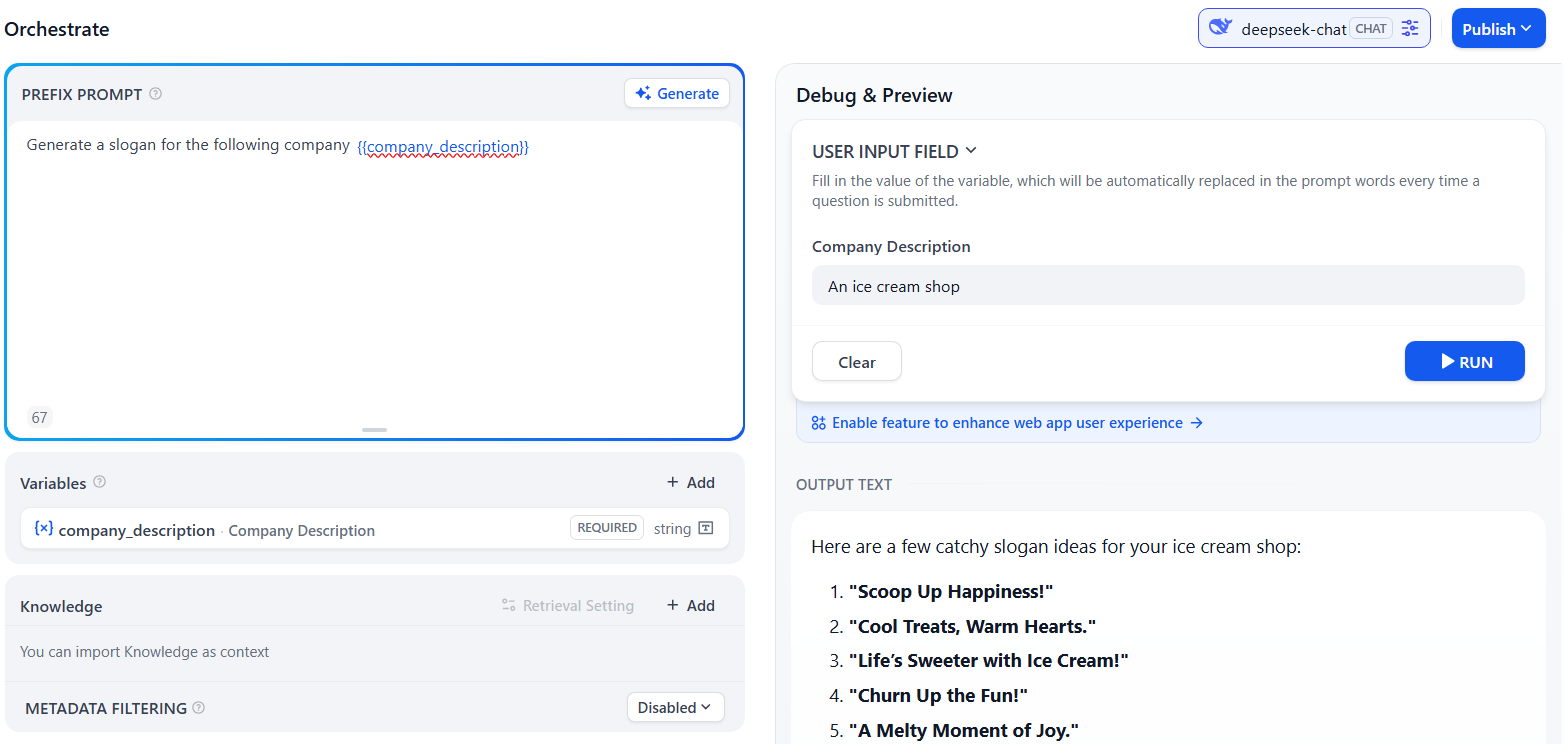The image size is (1564, 744).
Task: Click arrow at end of Enable feature banner
Action: pyautogui.click(x=1196, y=423)
